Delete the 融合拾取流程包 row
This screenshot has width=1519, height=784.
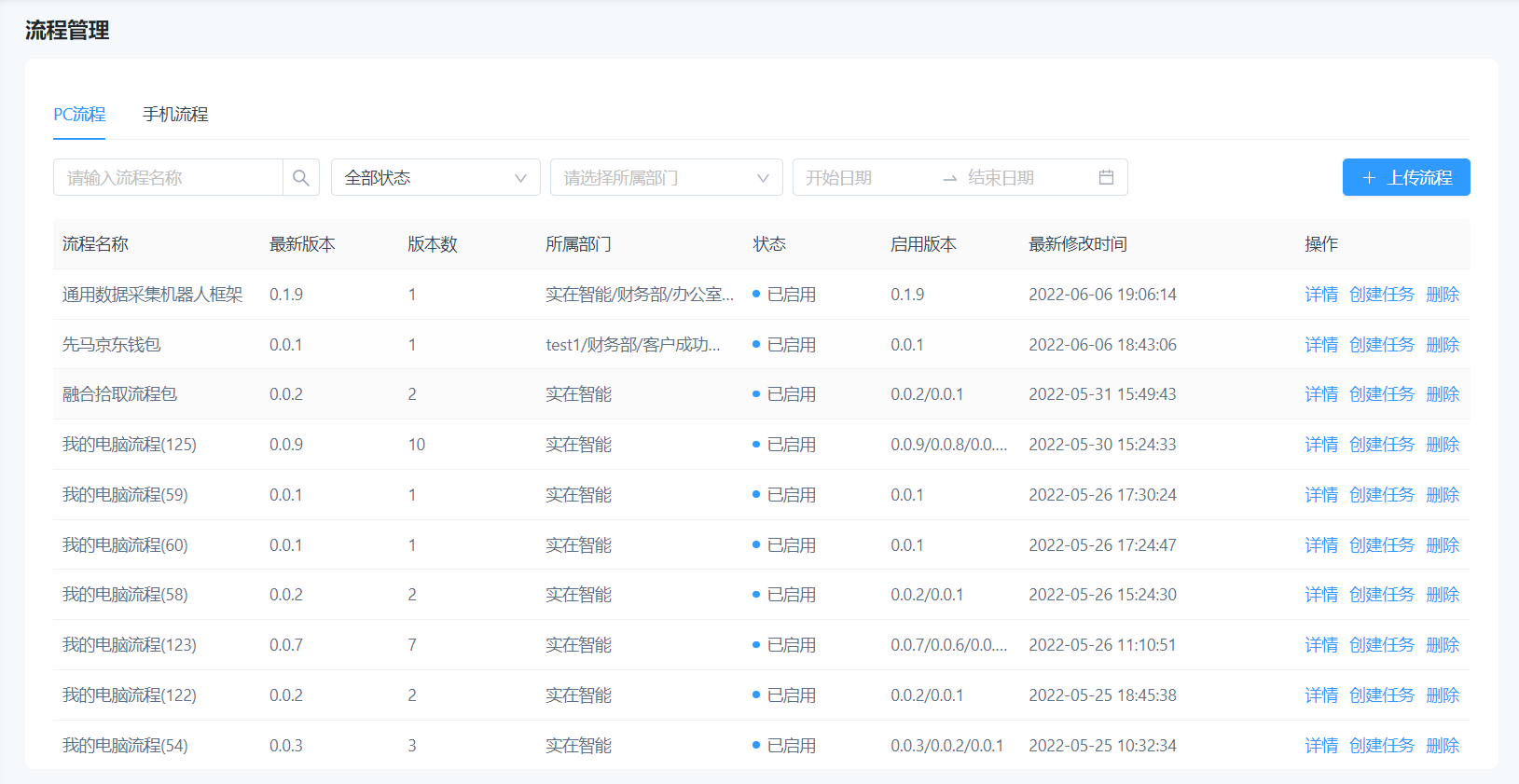coord(1442,394)
